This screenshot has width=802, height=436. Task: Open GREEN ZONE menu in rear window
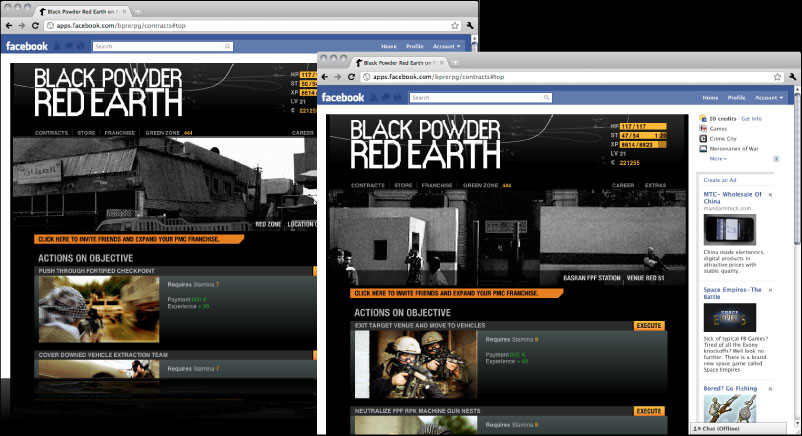coord(169,133)
